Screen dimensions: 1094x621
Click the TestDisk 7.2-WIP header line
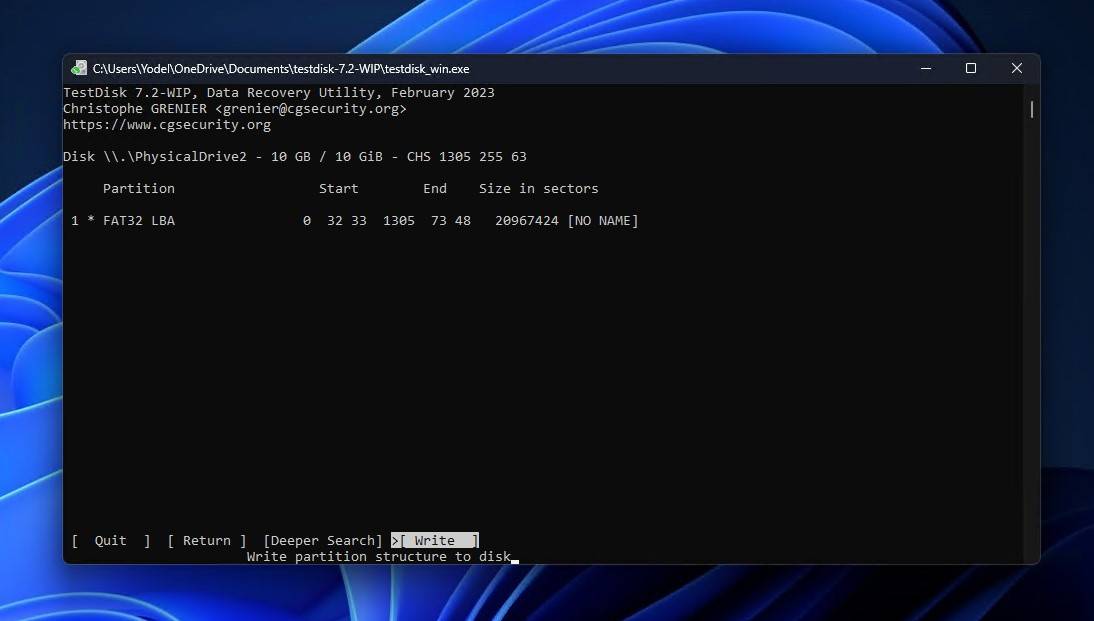pyautogui.click(x=278, y=93)
